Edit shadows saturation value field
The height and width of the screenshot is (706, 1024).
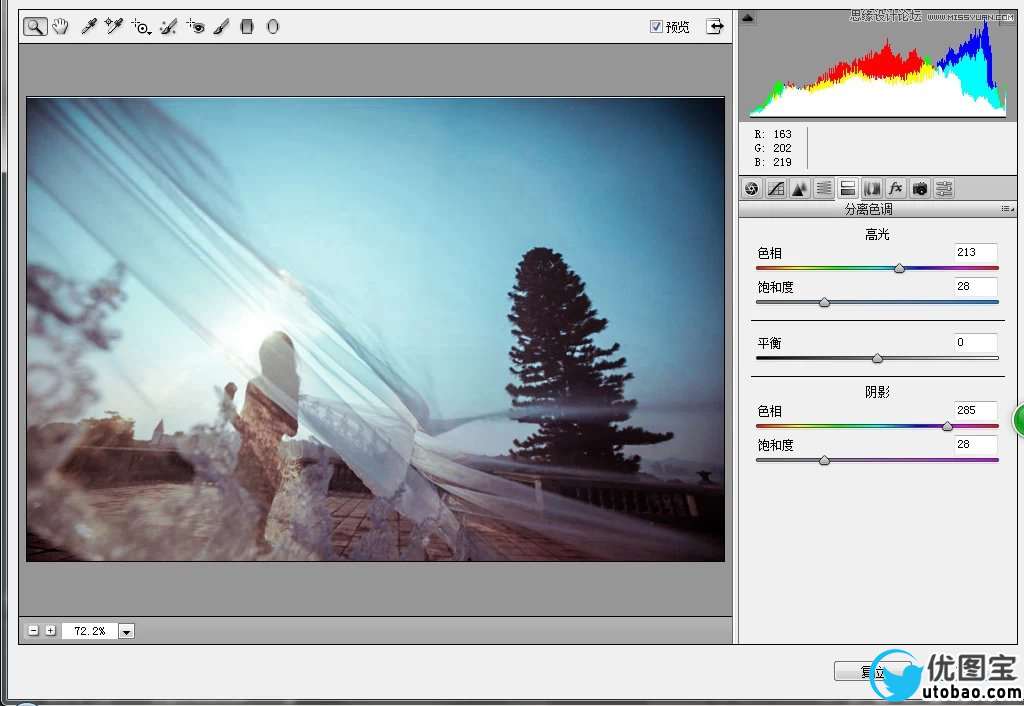[976, 444]
